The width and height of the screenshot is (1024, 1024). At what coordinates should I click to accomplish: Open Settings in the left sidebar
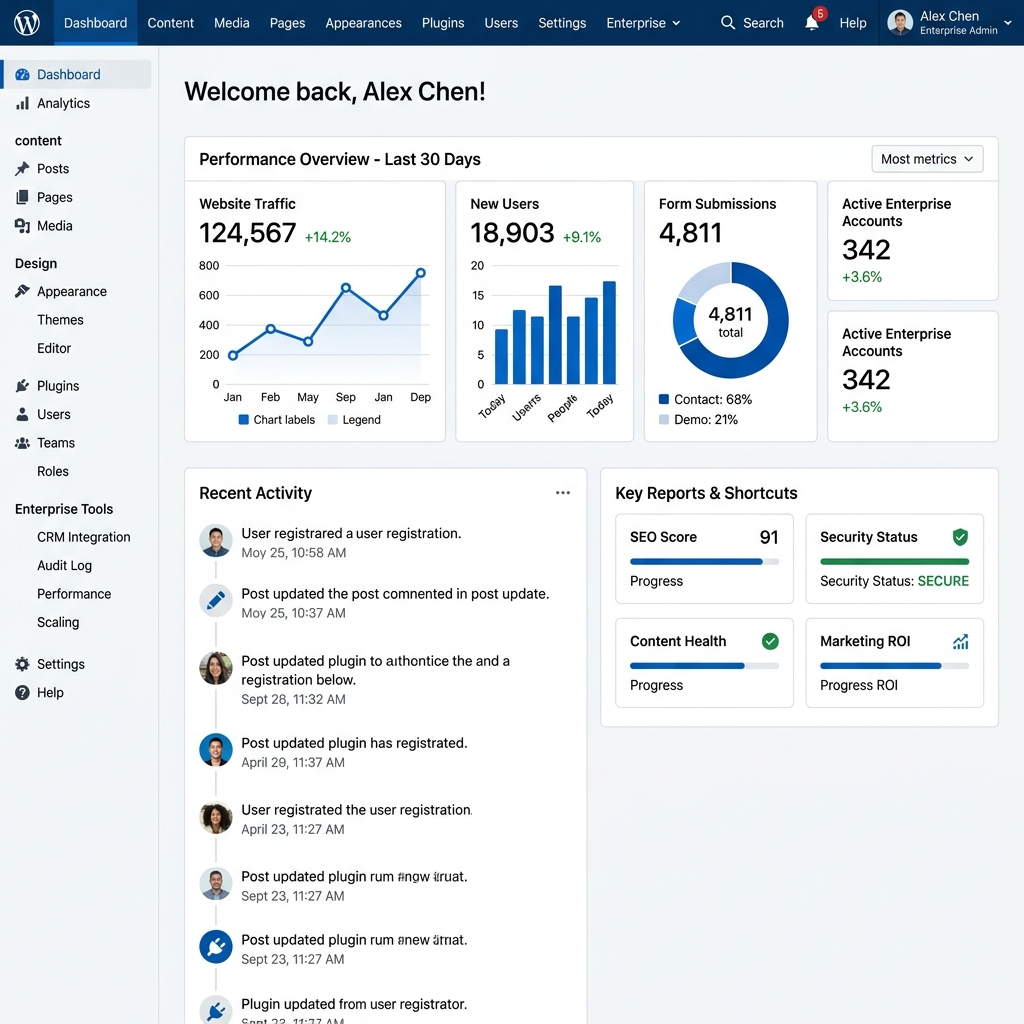tap(60, 664)
